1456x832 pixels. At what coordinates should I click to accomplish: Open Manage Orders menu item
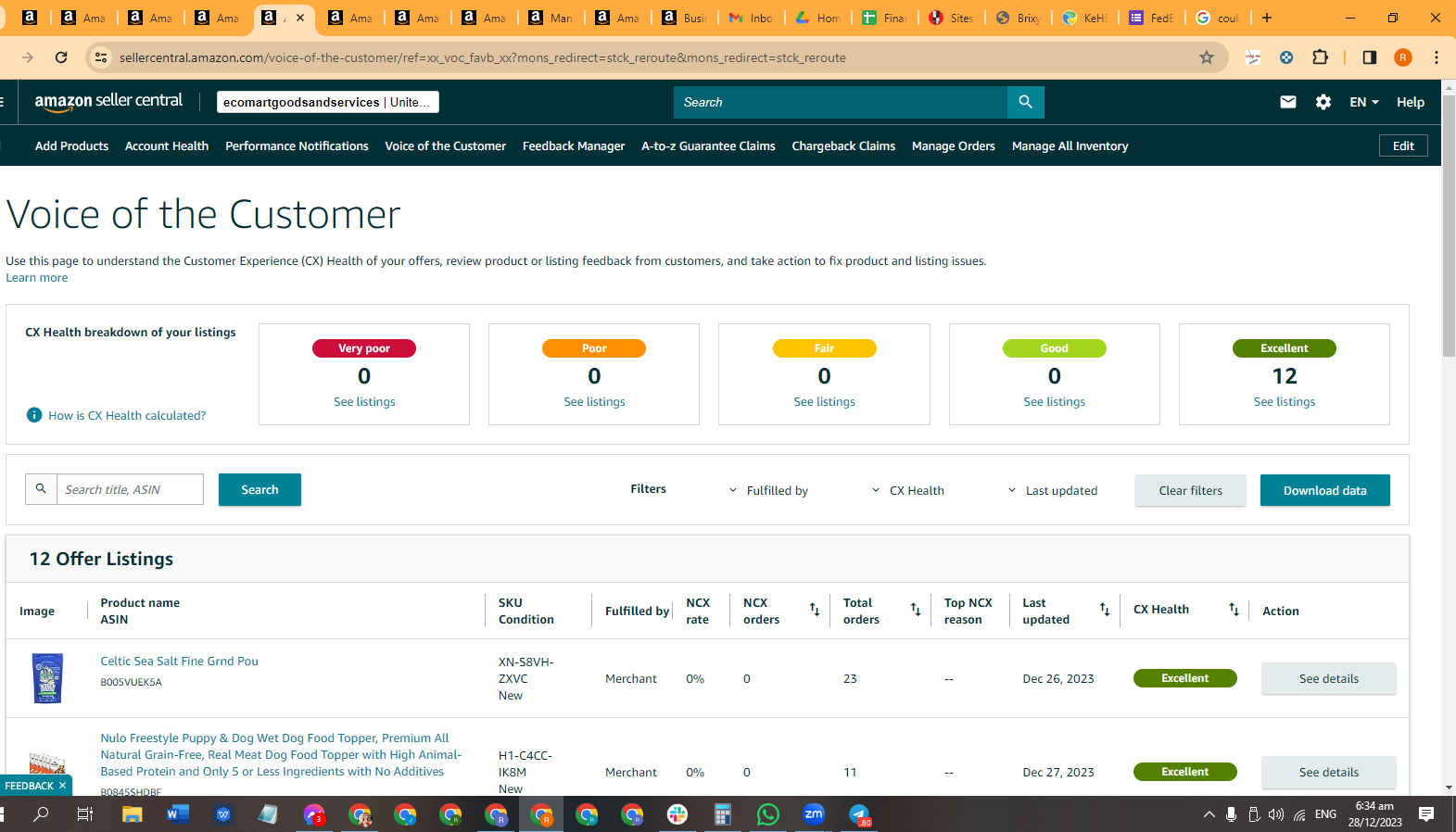click(x=954, y=145)
